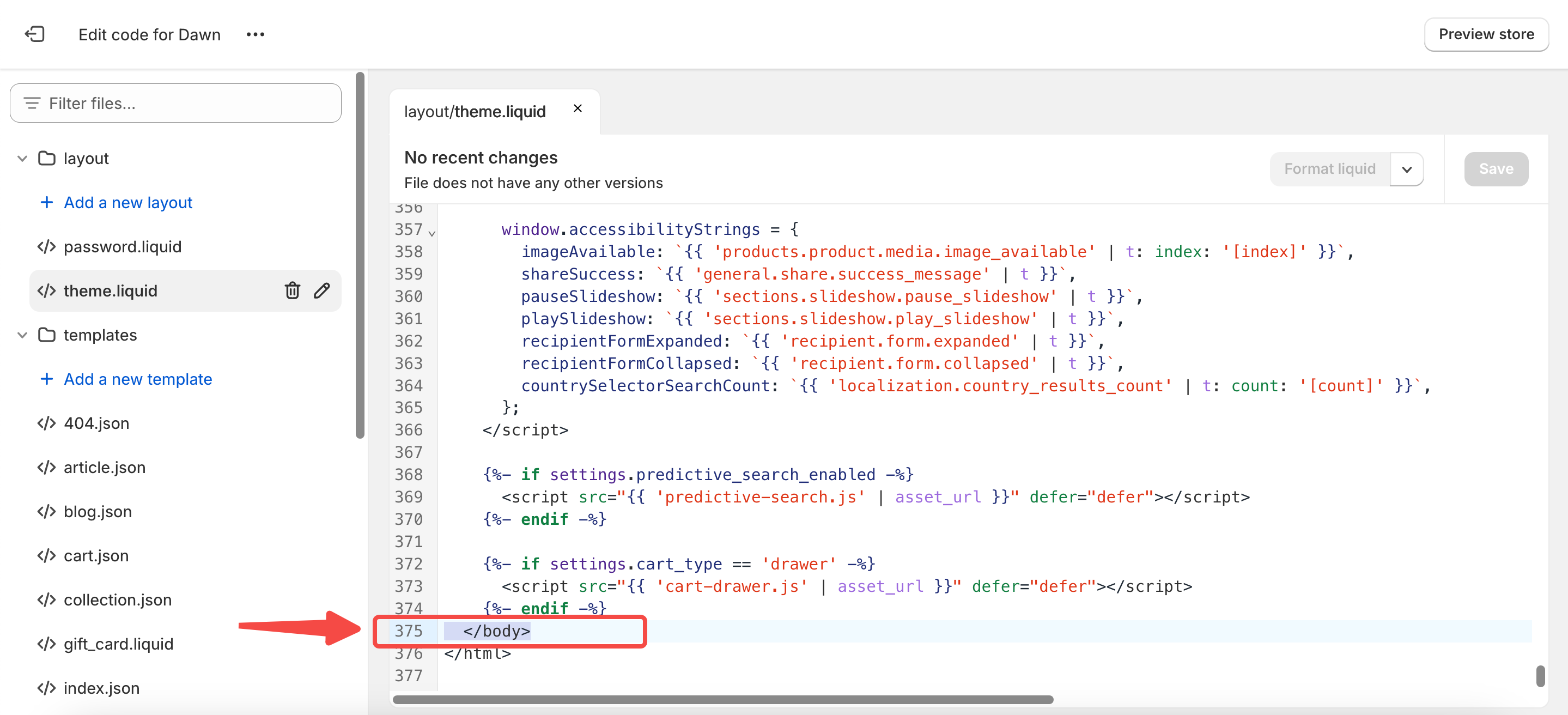The width and height of the screenshot is (1568, 715).
Task: Open the Format liquid dropdown arrow
Action: [x=1406, y=169]
